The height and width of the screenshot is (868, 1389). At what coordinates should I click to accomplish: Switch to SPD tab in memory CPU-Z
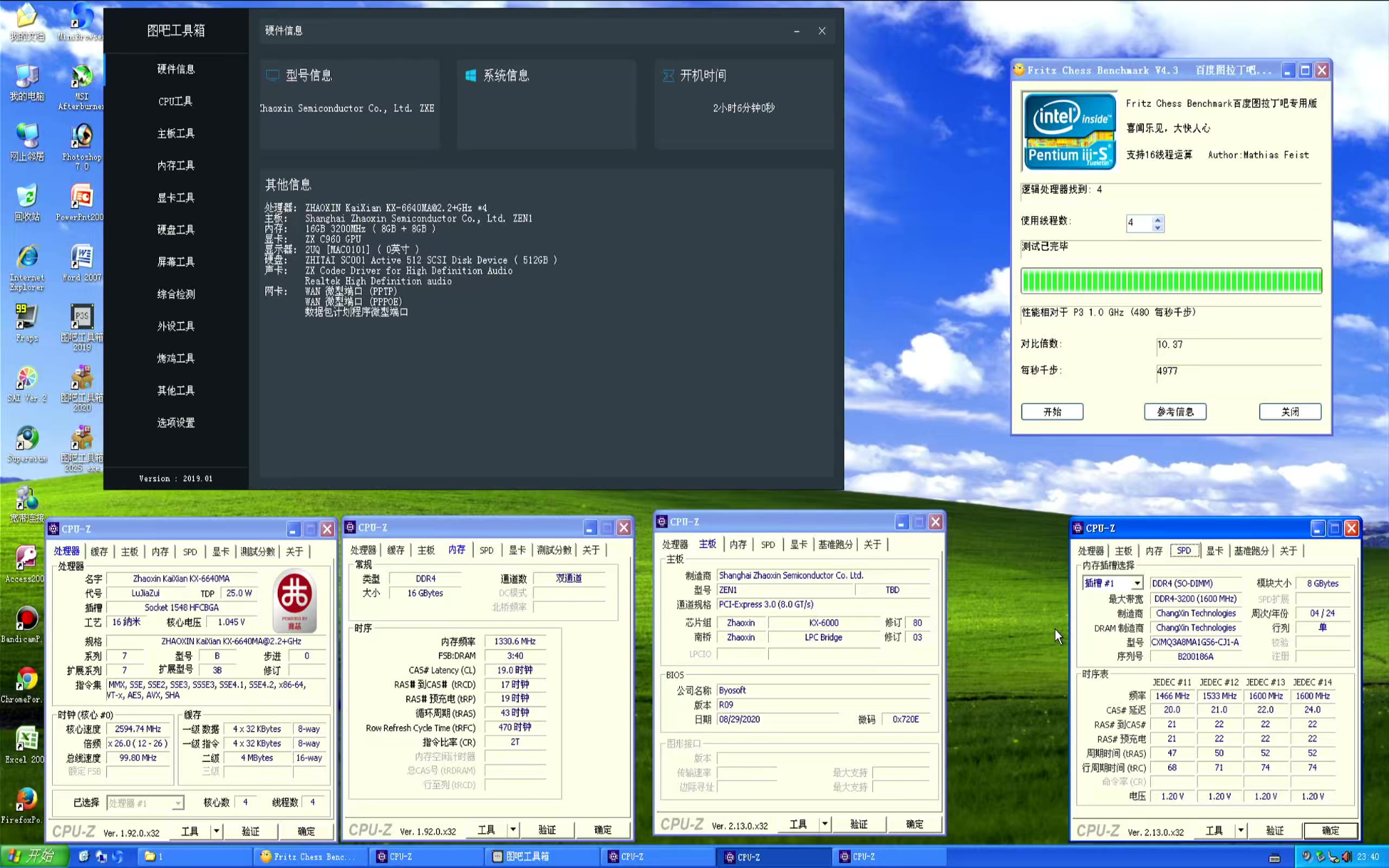point(486,550)
